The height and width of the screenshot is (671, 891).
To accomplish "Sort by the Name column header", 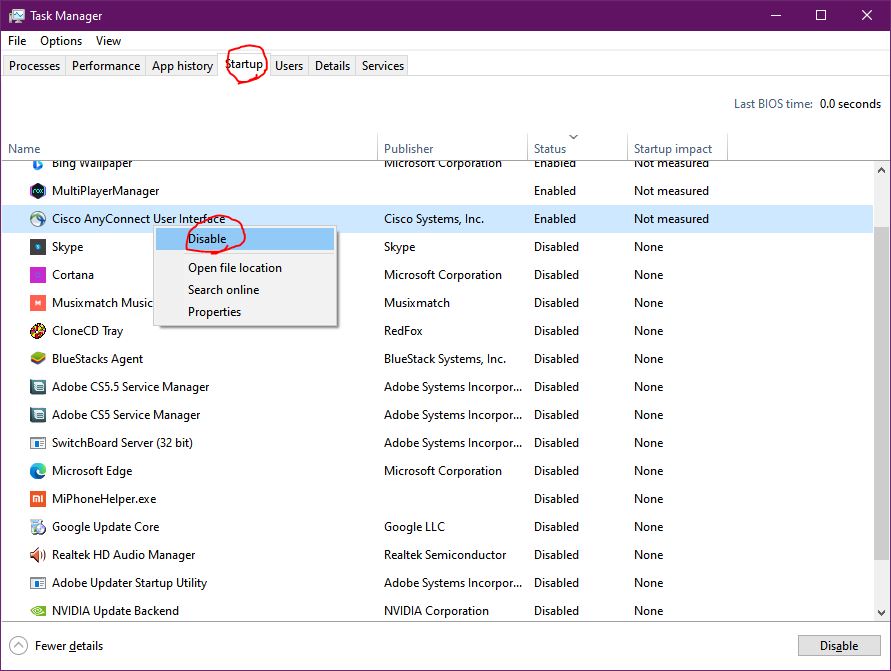I will pos(189,148).
